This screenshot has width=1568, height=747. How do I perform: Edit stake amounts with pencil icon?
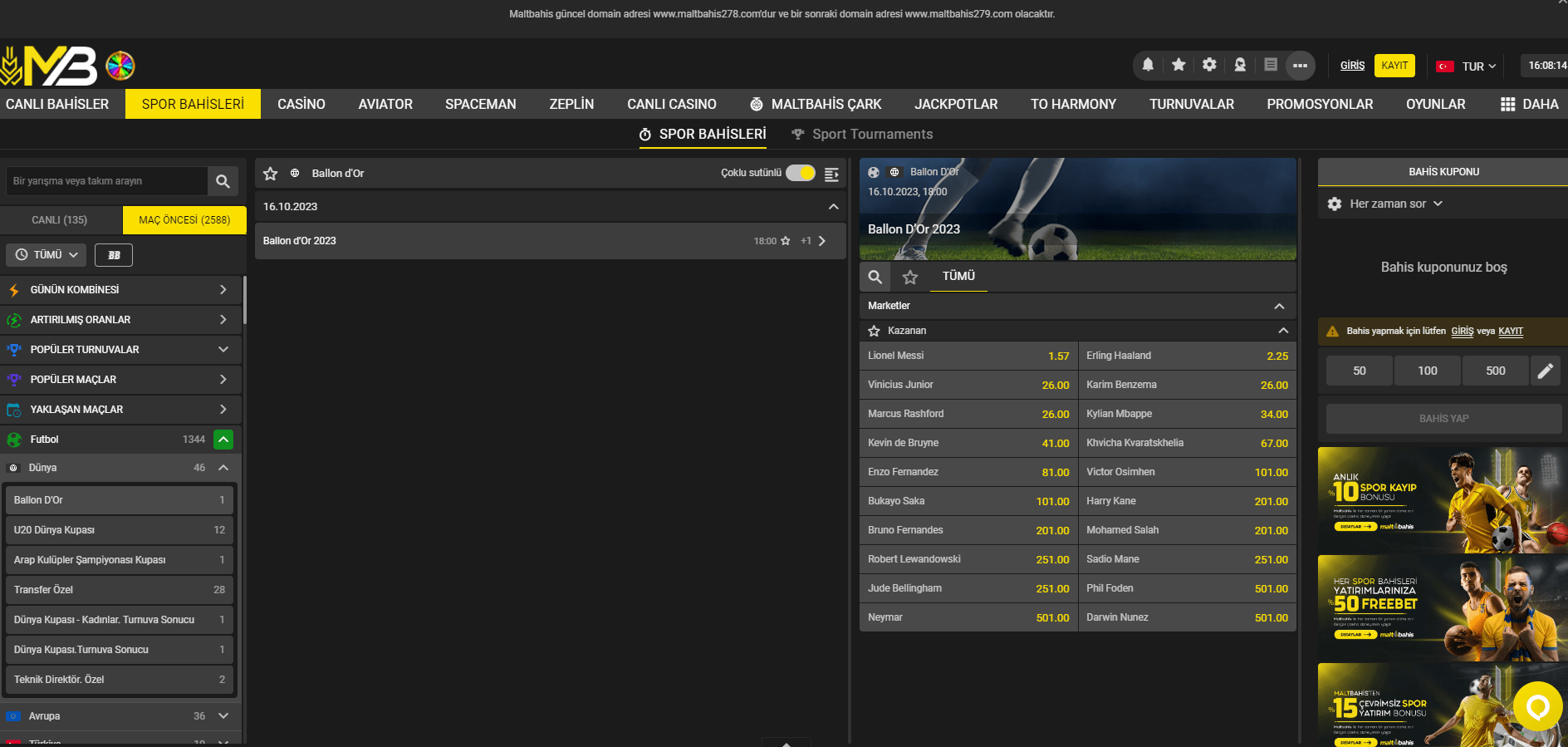pos(1546,371)
